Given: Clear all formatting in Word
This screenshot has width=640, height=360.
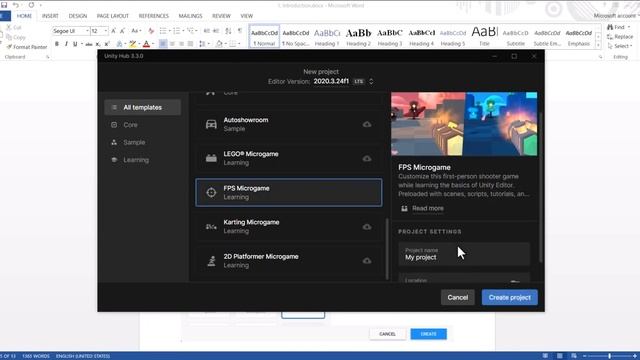Looking at the screenshot, I should point(151,31).
